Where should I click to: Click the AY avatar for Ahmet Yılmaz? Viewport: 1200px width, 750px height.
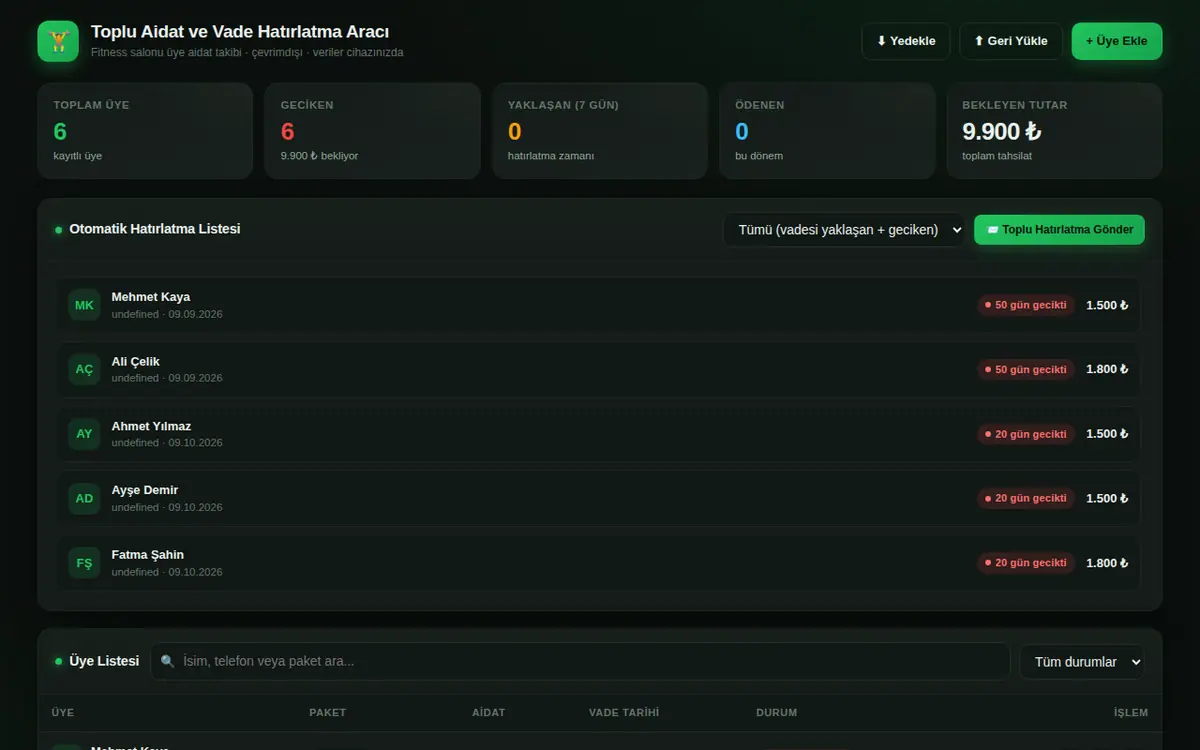pyautogui.click(x=84, y=434)
